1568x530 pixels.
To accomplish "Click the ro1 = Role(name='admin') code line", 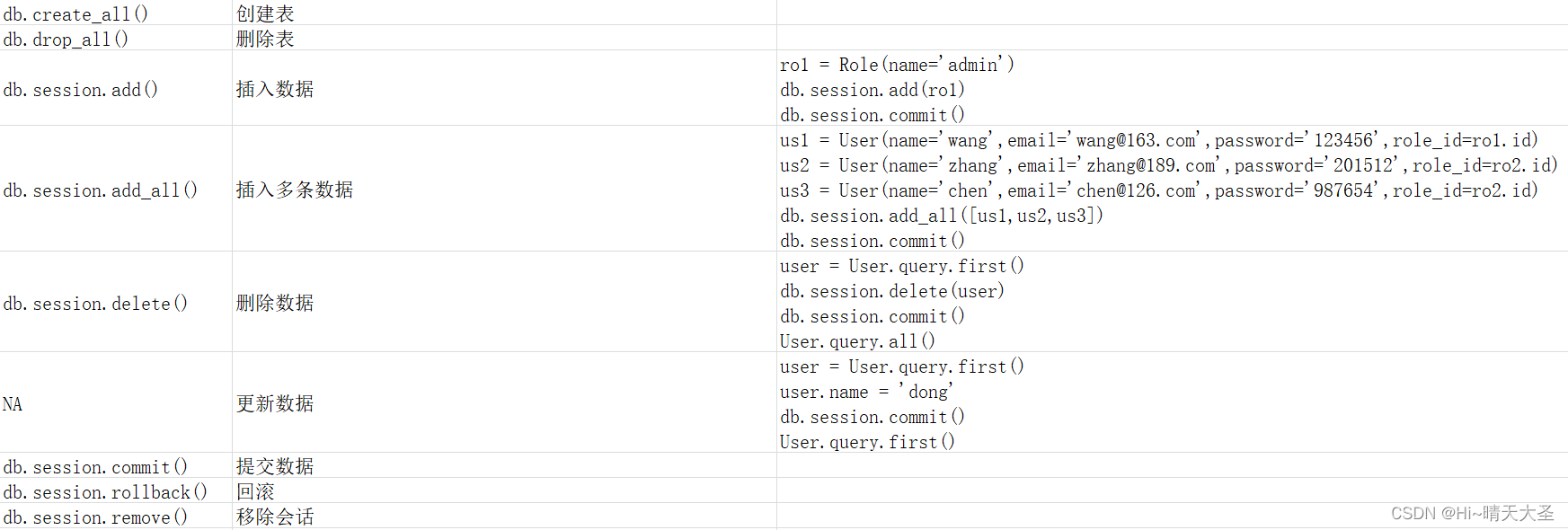I will [897, 65].
